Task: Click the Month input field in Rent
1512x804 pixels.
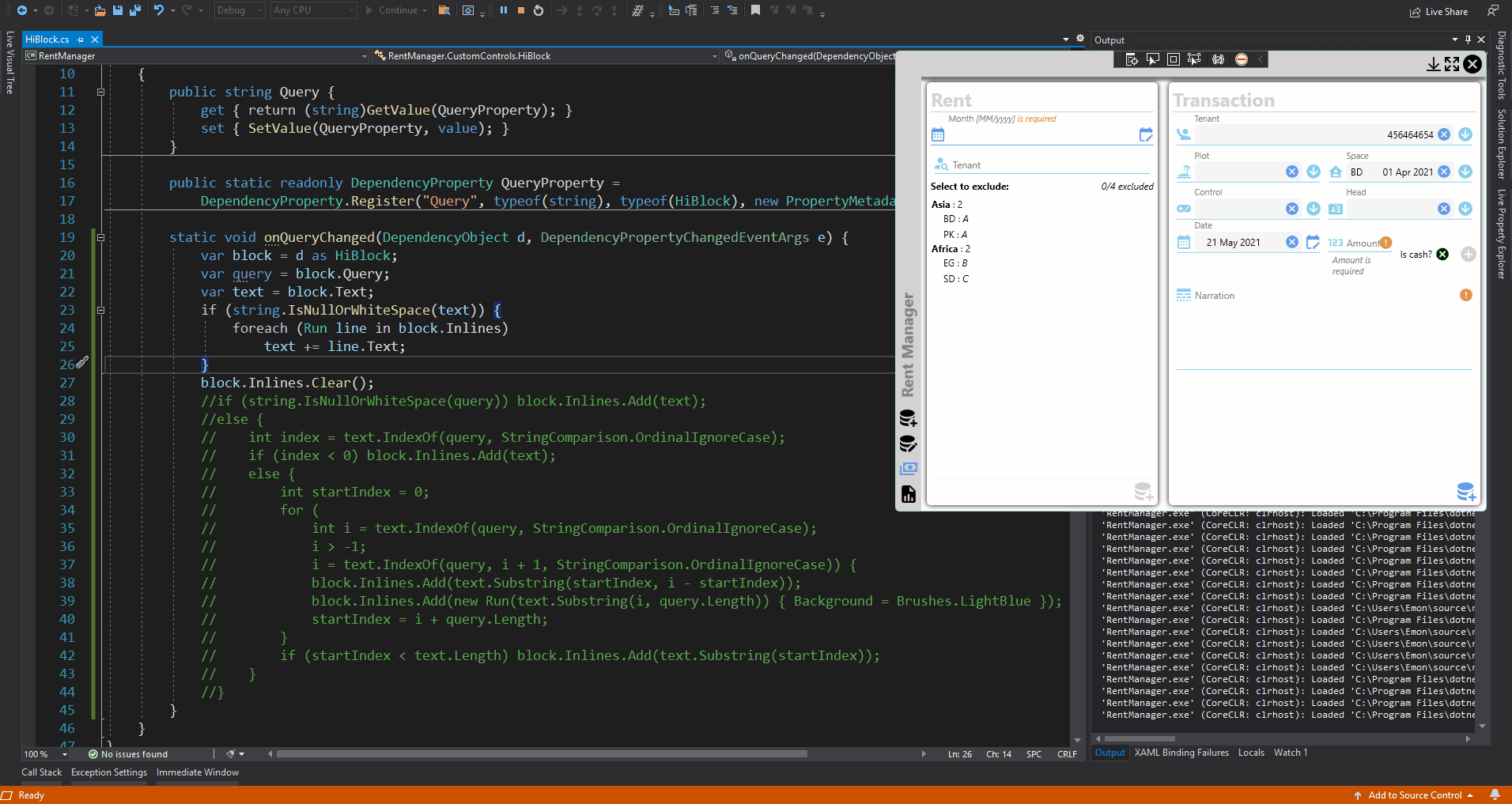Action: click(1041, 135)
